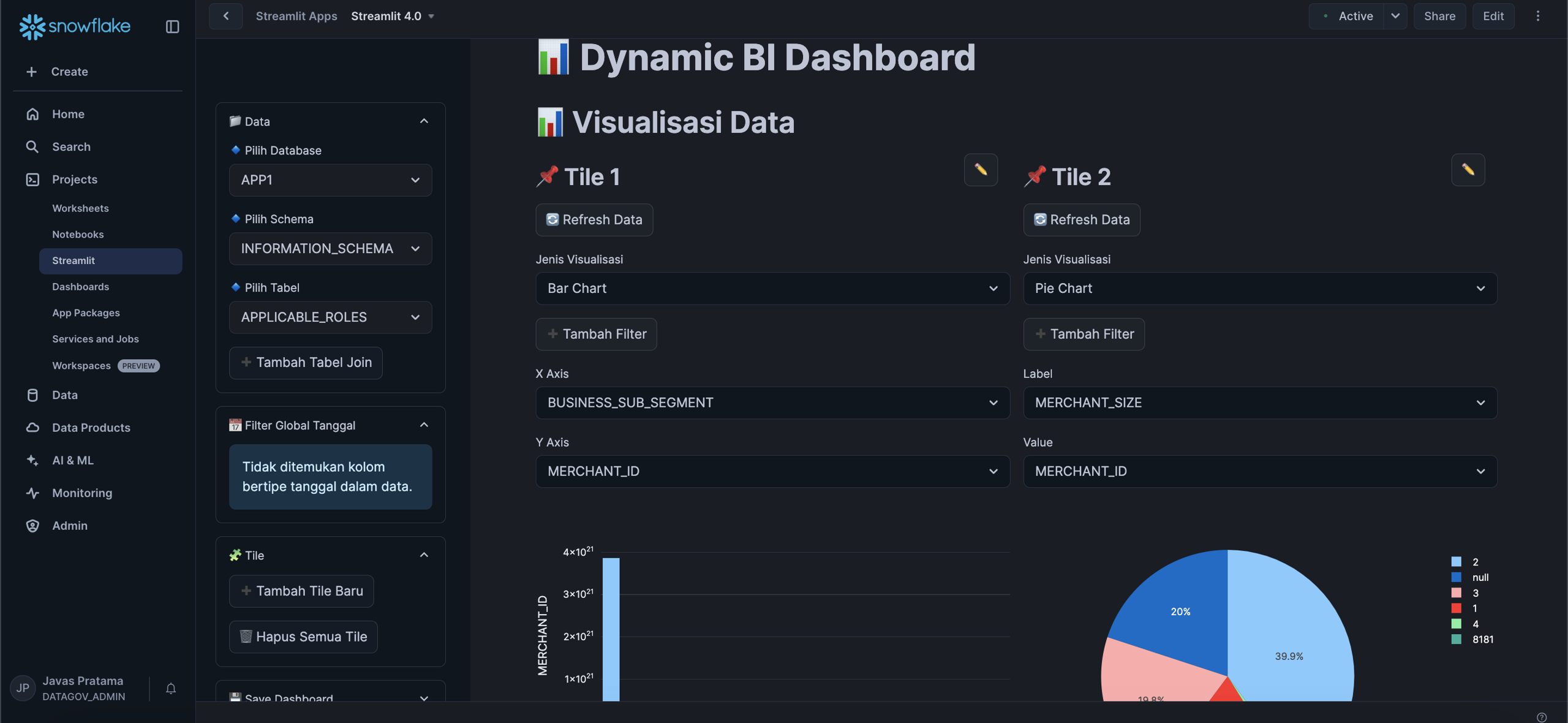Open X Axis dropdown BUSINESS_SUB_SEGMENT
This screenshot has height=723, width=1568.
point(772,403)
